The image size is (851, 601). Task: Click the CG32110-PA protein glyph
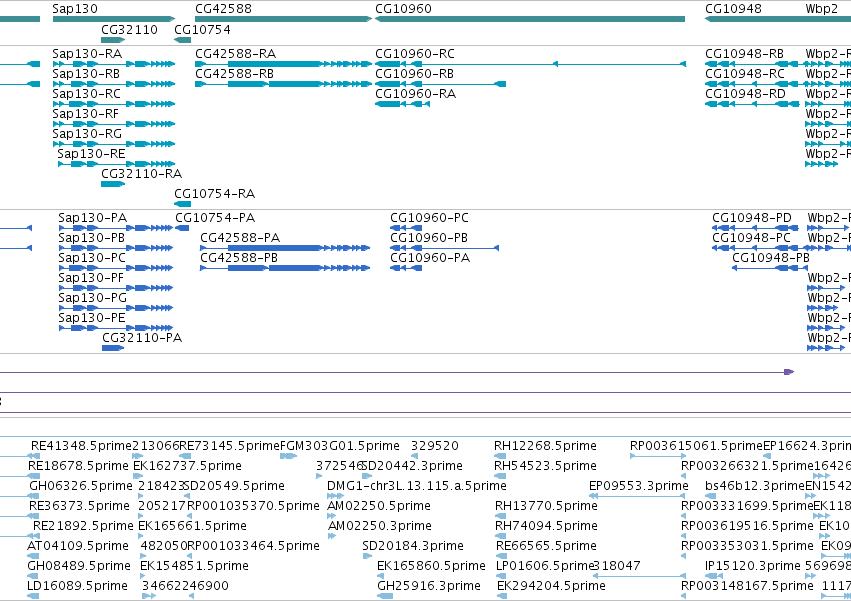pyautogui.click(x=113, y=348)
